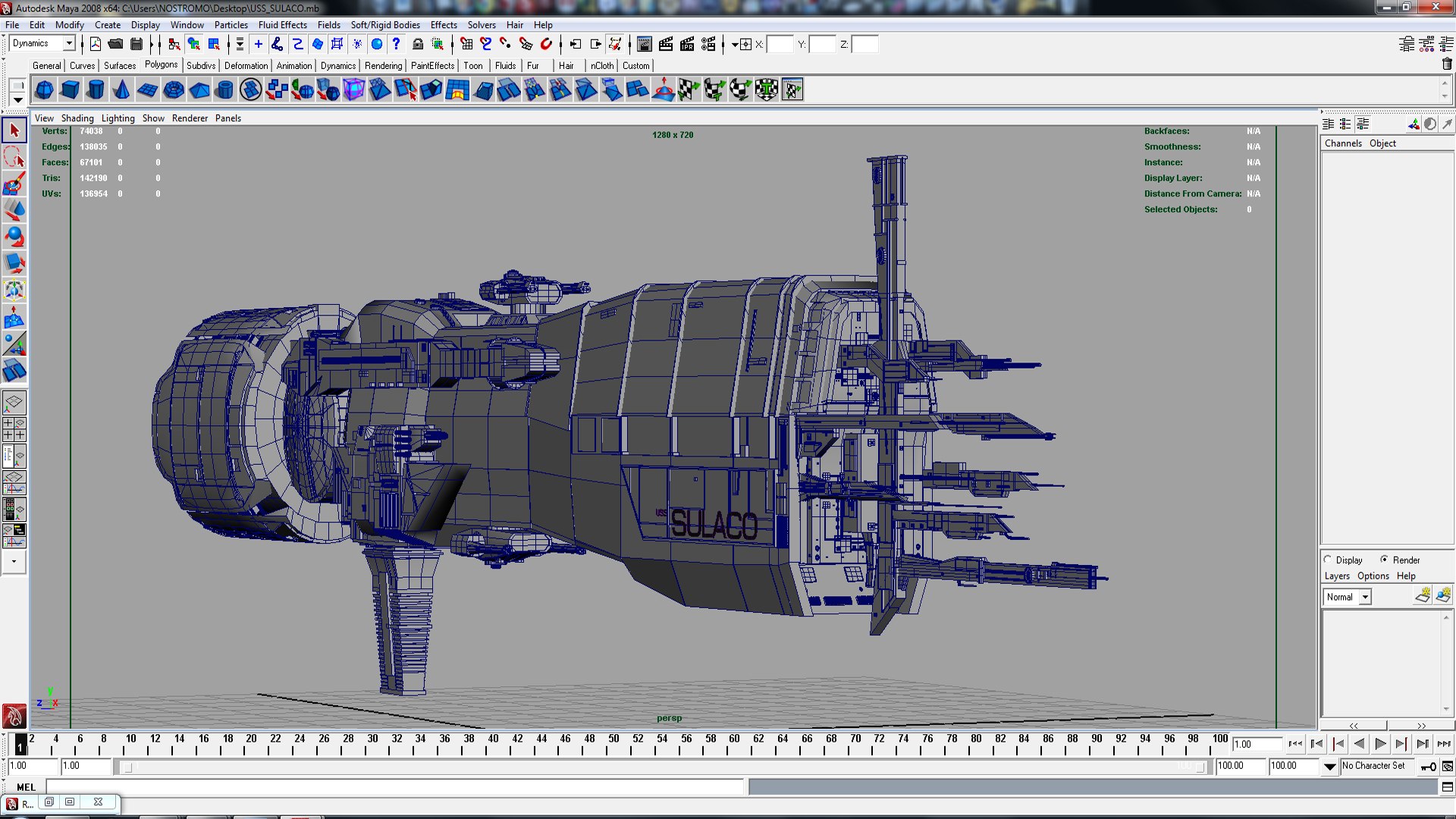The height and width of the screenshot is (819, 1456).
Task: Toggle Snap to grids
Action: [466, 44]
